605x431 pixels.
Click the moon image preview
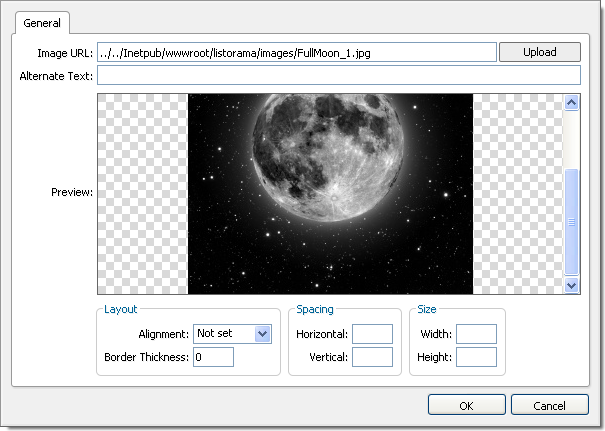[330, 194]
